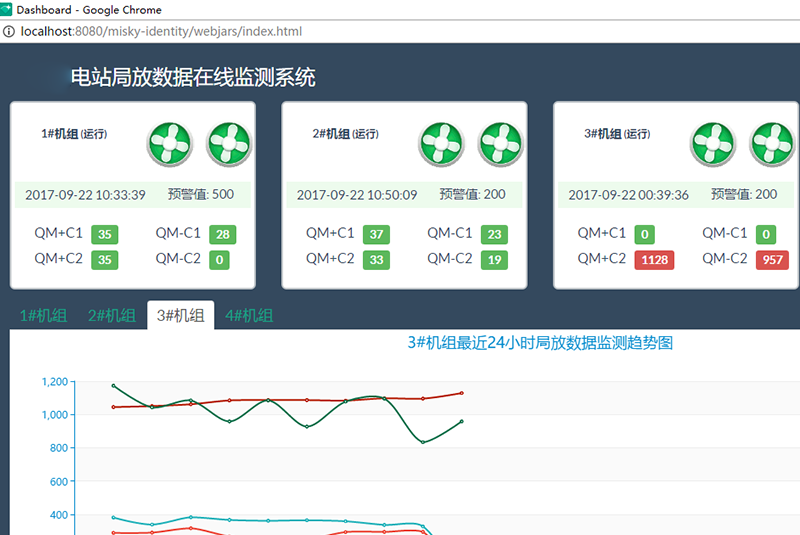The height and width of the screenshot is (535, 800).
Task: Click the green 37 QM+C1 badge in 2#机组
Action: (376, 235)
